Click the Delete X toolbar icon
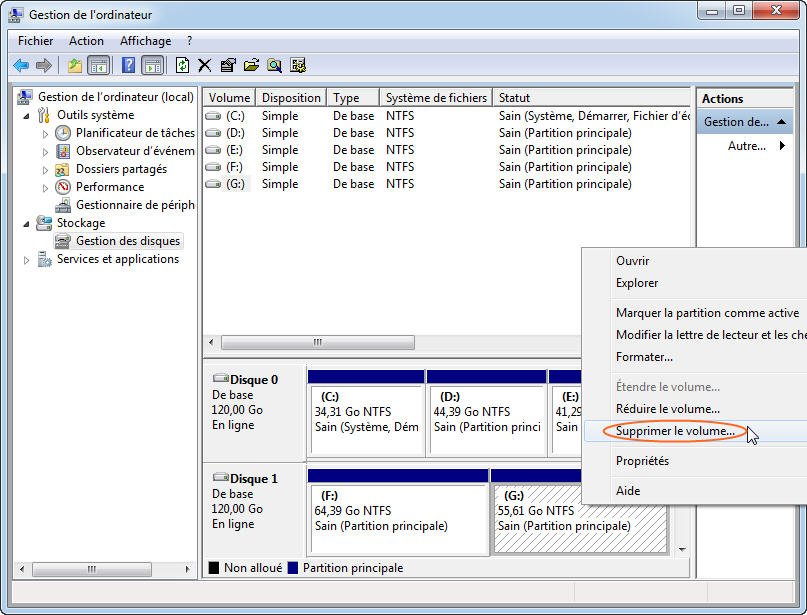Screen dimensions: 807x615 coord(205,65)
